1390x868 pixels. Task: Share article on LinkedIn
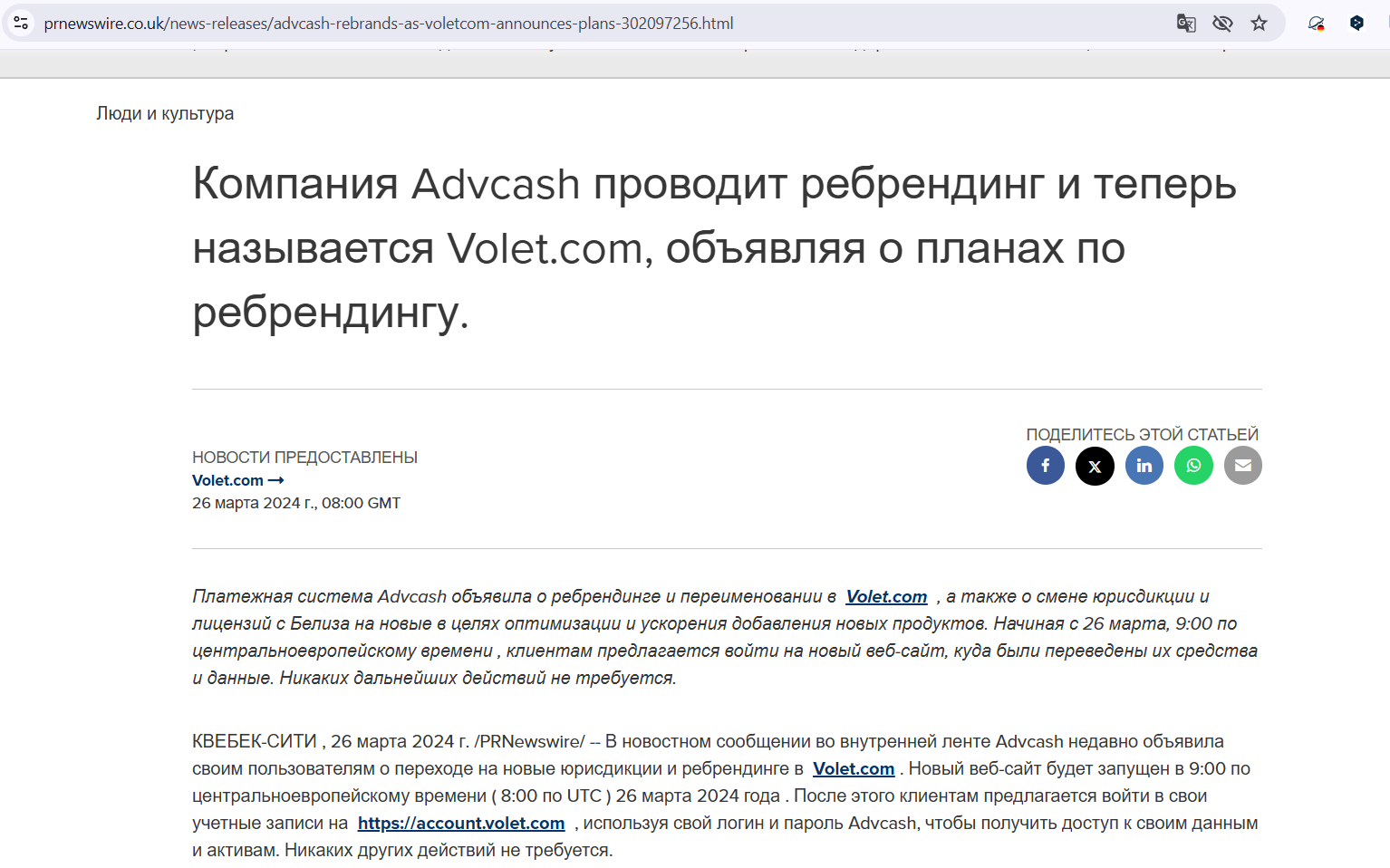pyautogui.click(x=1144, y=466)
